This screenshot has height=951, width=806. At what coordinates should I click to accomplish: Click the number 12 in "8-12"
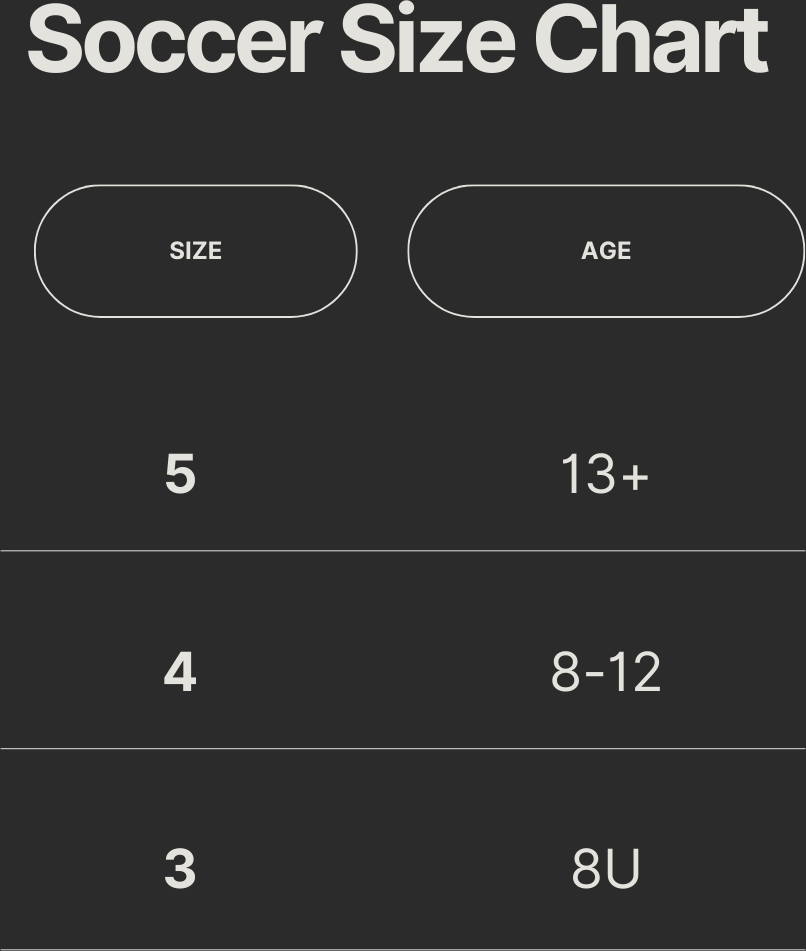[633, 671]
